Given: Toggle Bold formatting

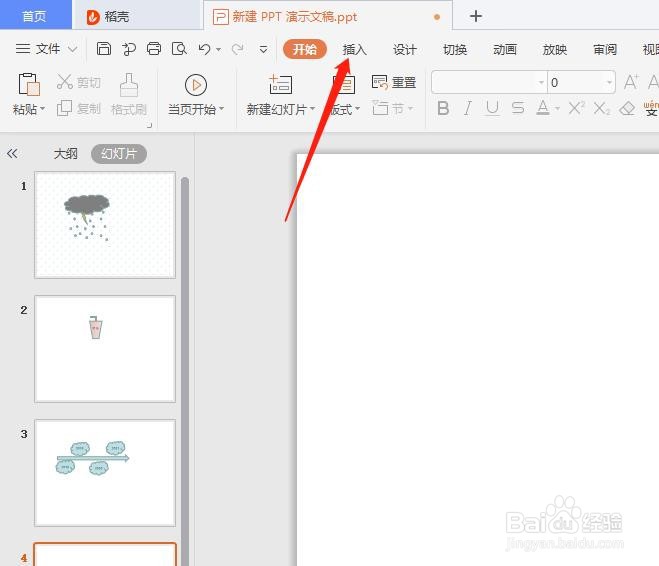Looking at the screenshot, I should tap(443, 108).
